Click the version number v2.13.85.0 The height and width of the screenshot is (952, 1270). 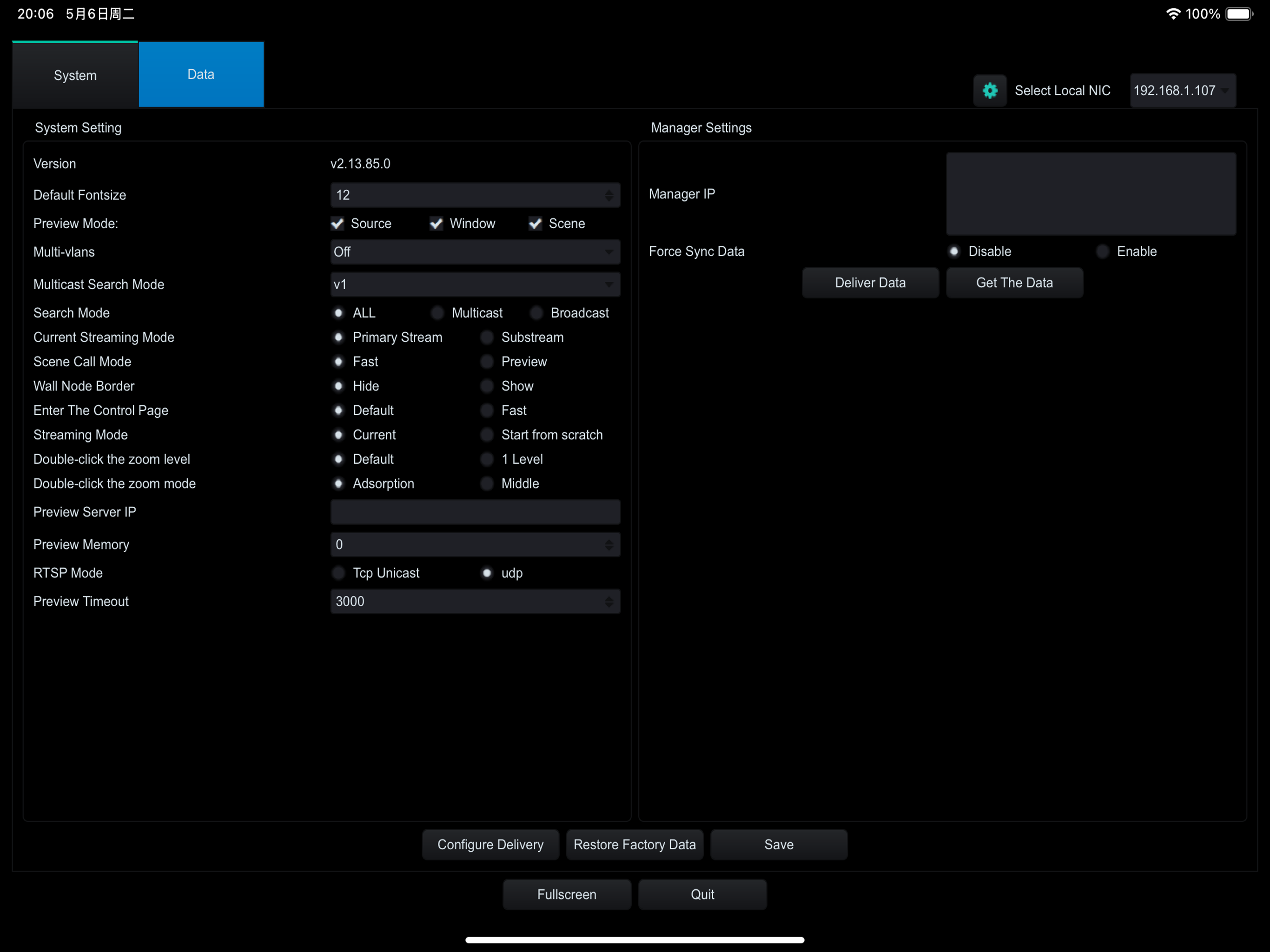(360, 164)
